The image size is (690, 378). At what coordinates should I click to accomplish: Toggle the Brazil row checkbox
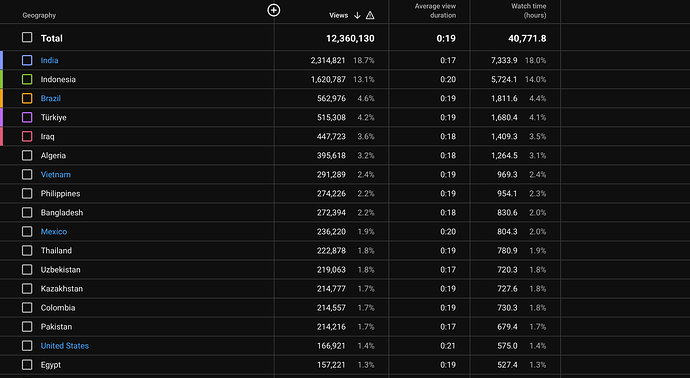pyautogui.click(x=27, y=98)
